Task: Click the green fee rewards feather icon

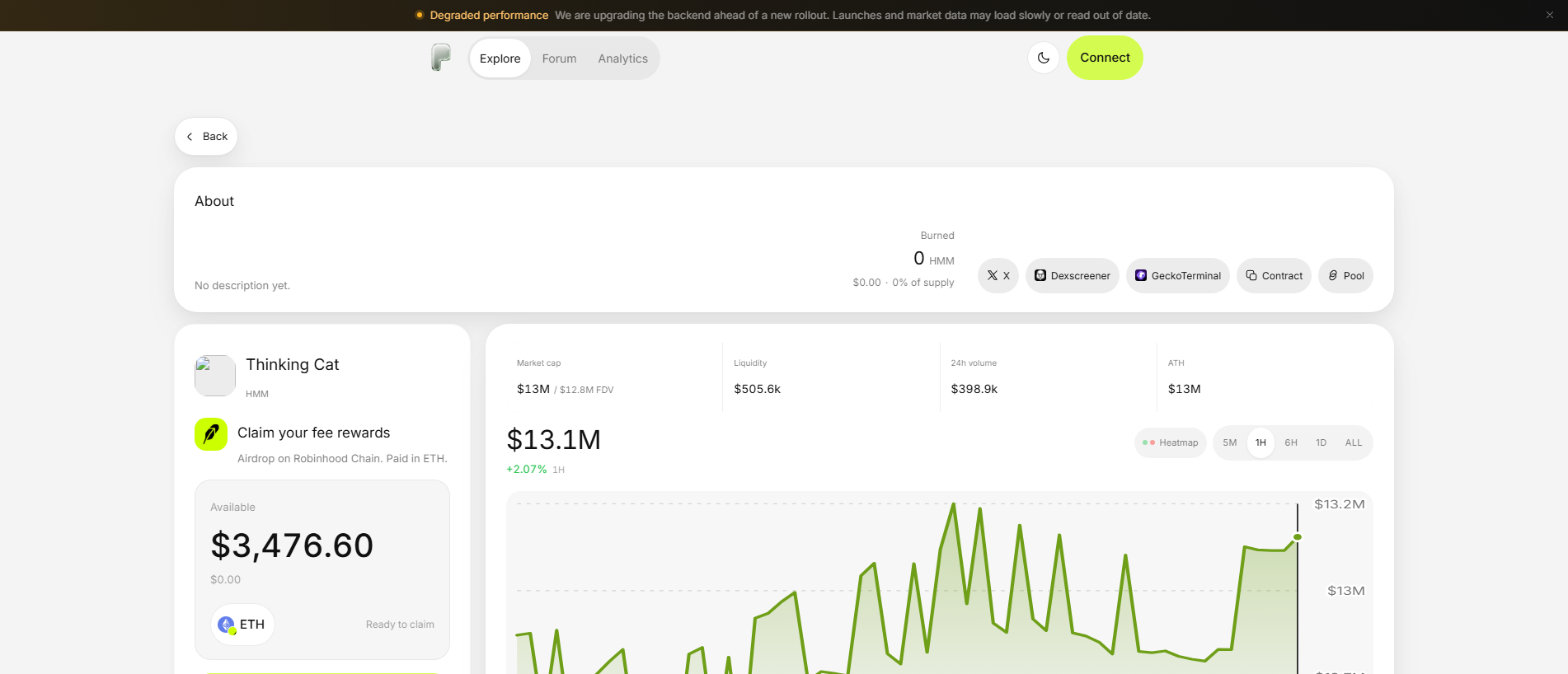Action: (211, 434)
